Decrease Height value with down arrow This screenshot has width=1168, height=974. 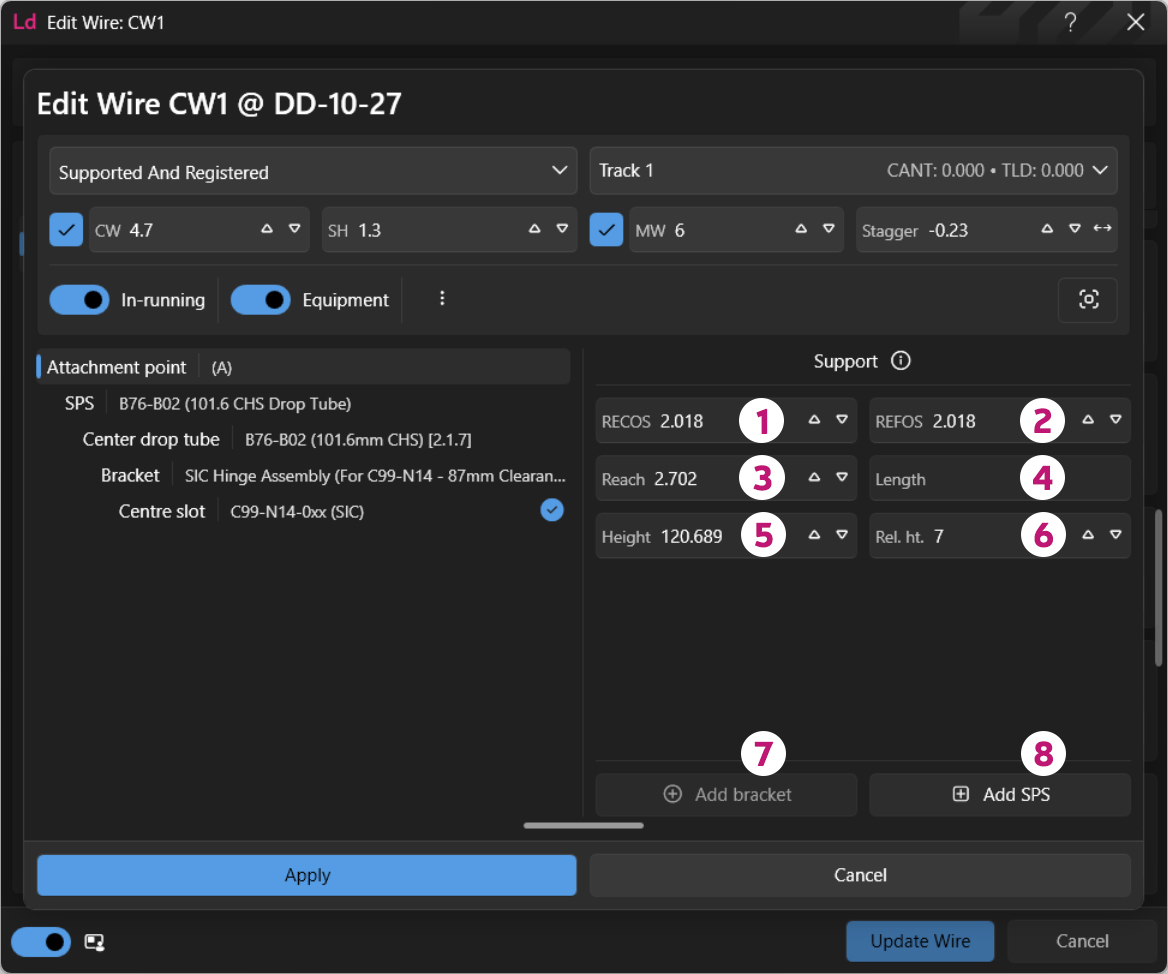pos(842,535)
